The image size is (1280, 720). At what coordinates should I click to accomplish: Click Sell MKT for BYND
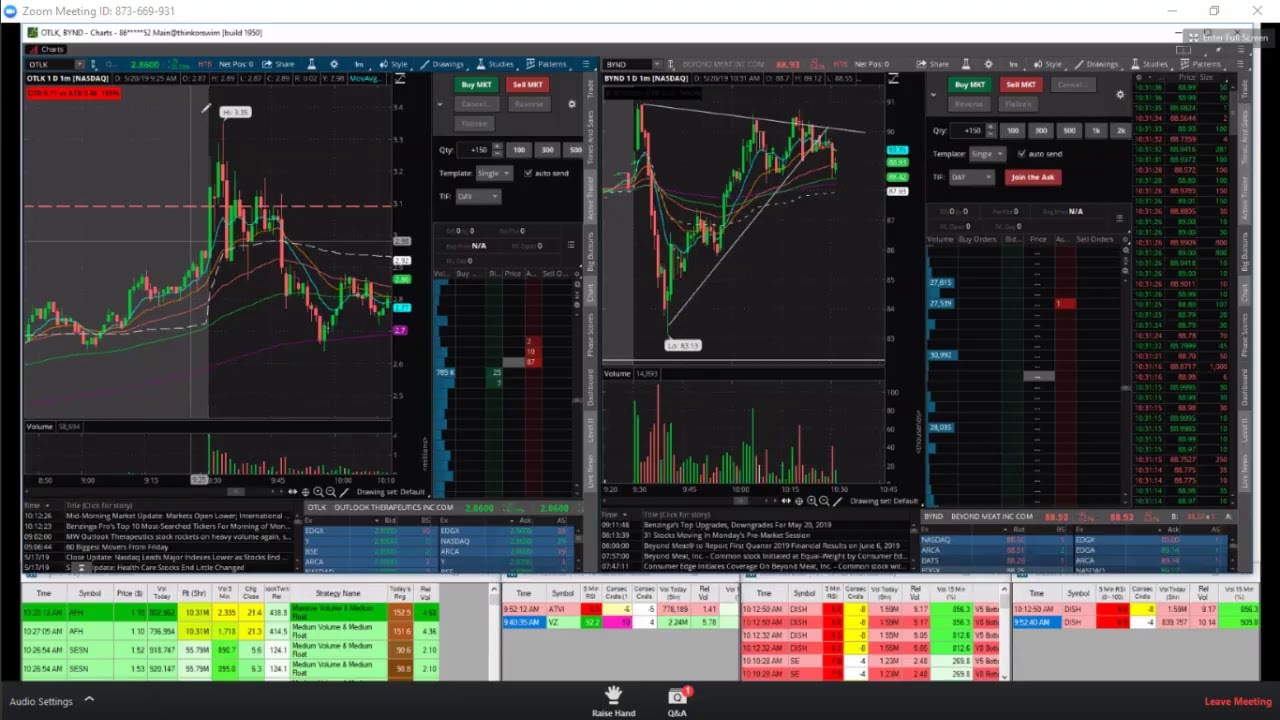click(1021, 85)
